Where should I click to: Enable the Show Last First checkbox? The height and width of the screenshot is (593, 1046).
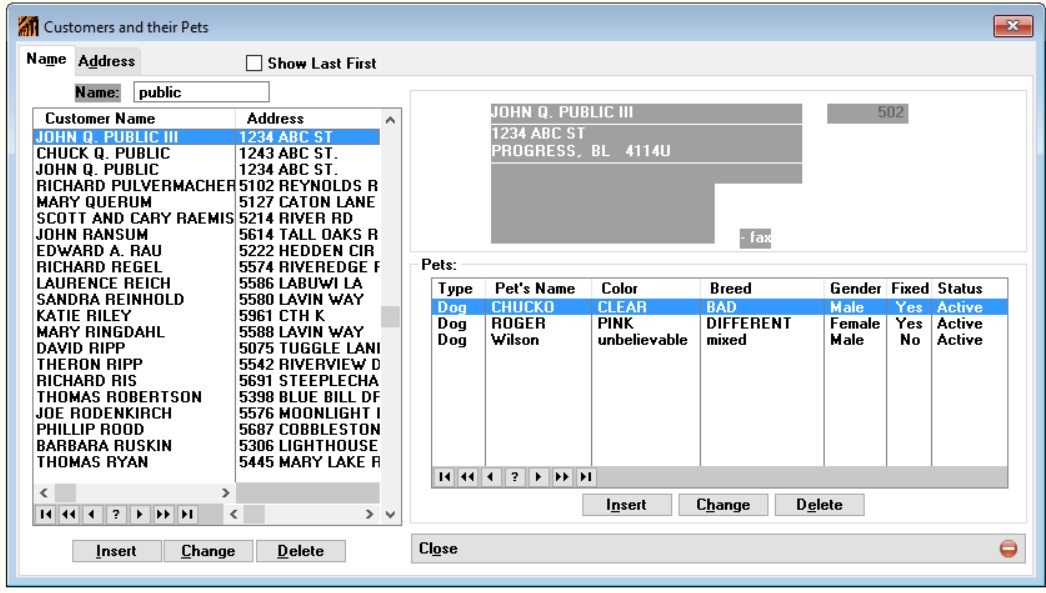click(255, 64)
